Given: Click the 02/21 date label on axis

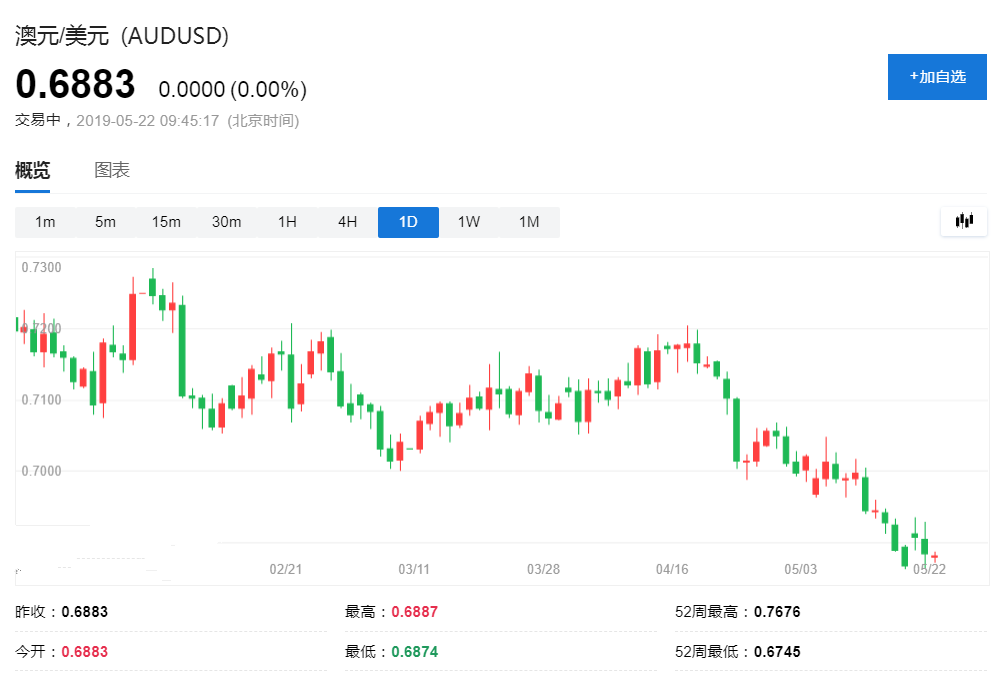Looking at the screenshot, I should point(286,569).
